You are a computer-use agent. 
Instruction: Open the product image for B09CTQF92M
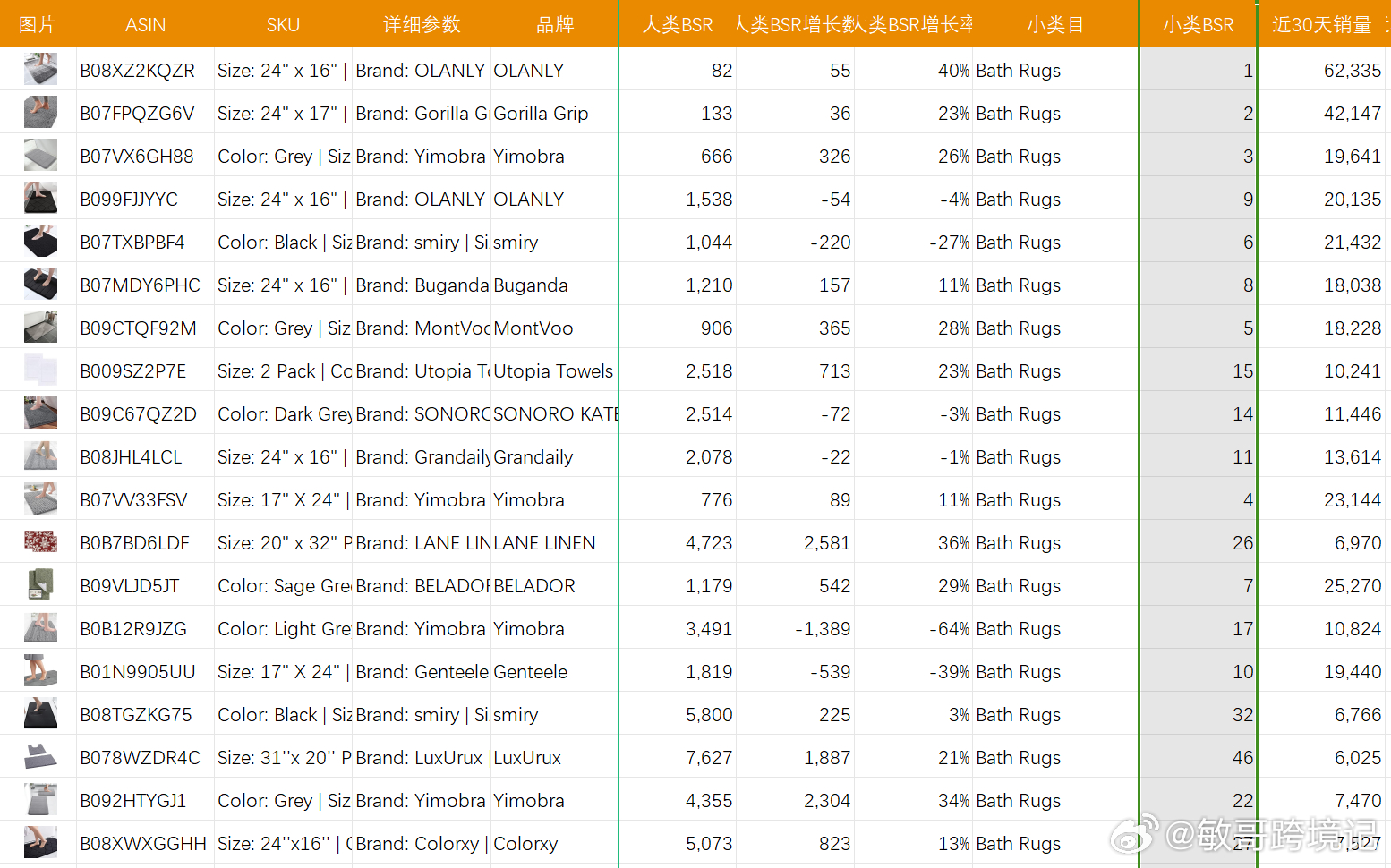(x=40, y=328)
